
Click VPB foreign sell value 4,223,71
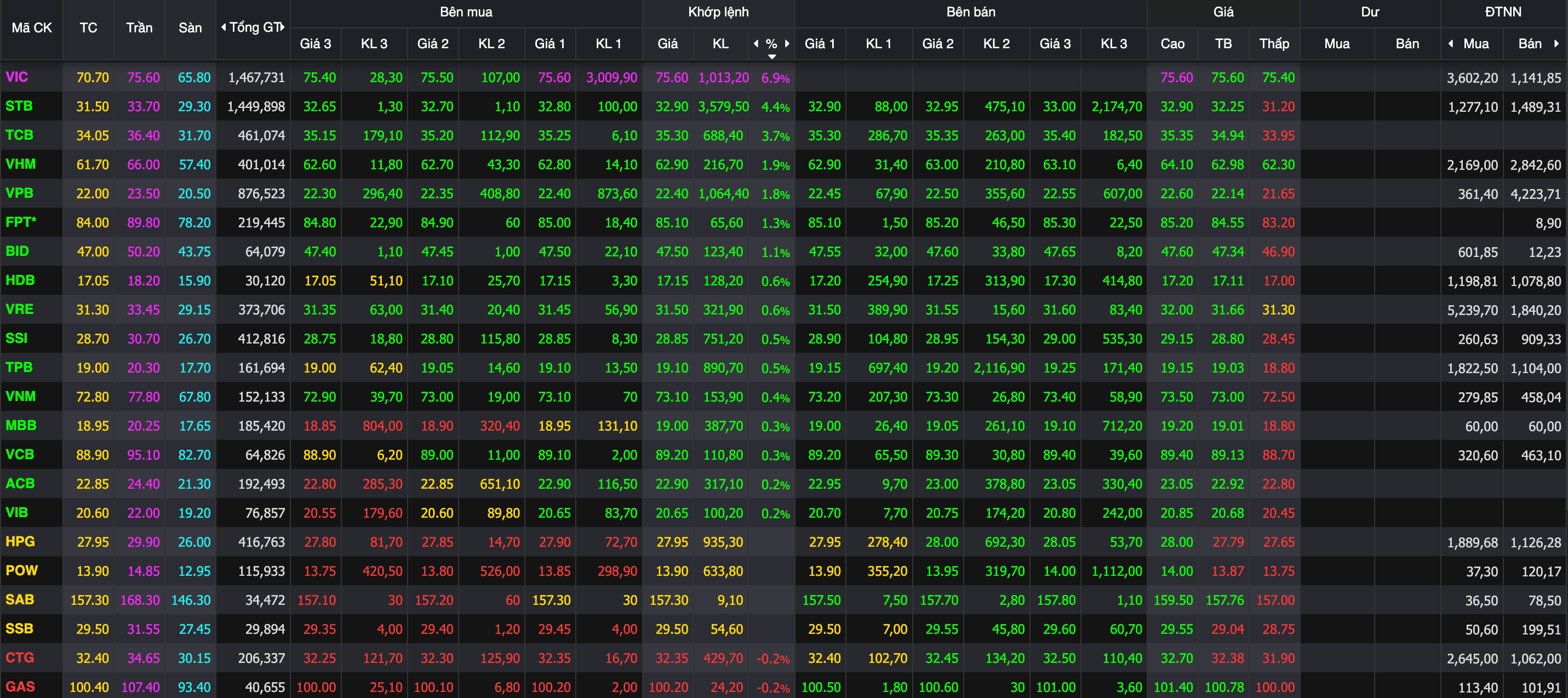tap(1536, 194)
